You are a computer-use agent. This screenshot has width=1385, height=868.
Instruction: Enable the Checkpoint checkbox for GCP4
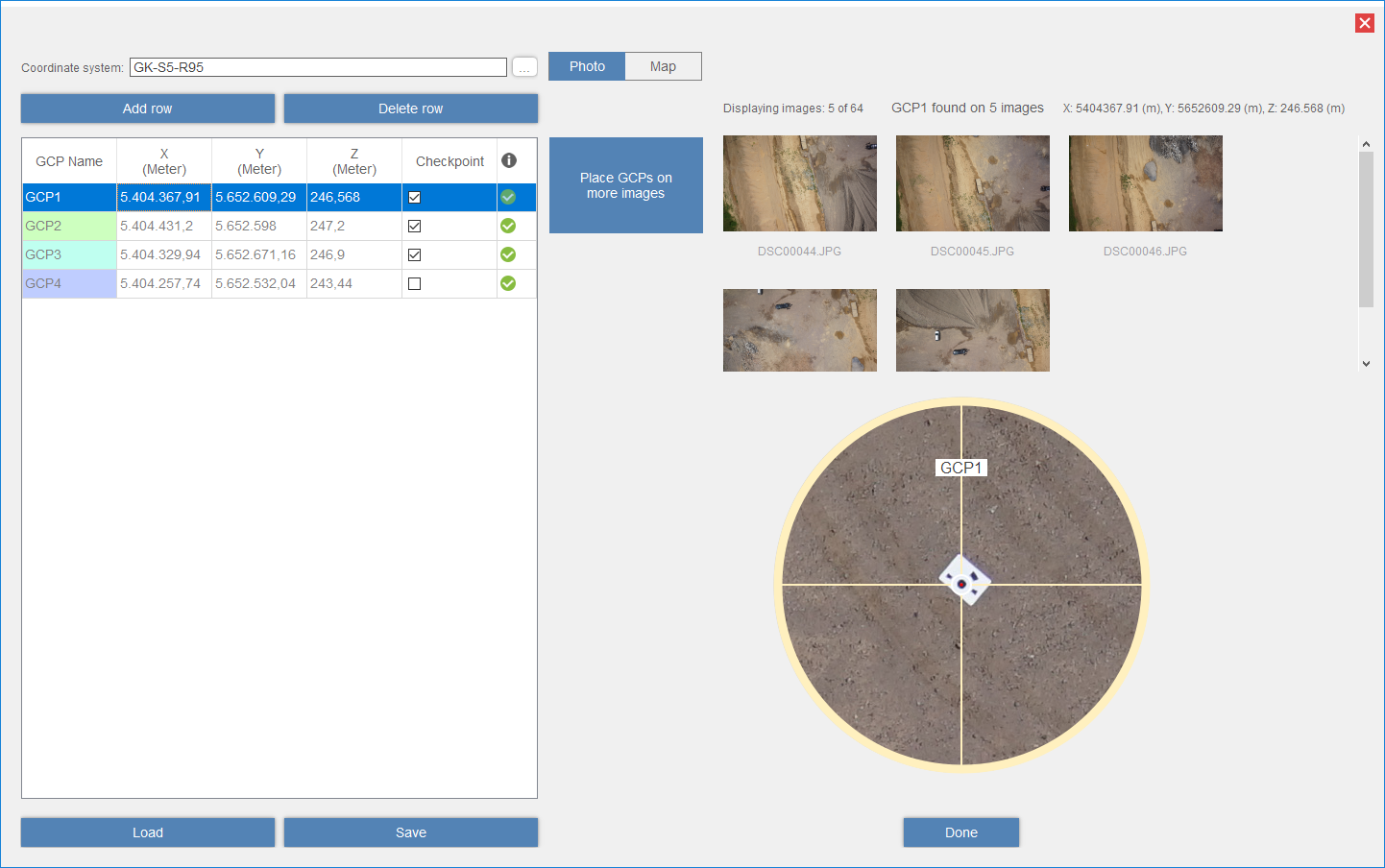pos(414,283)
